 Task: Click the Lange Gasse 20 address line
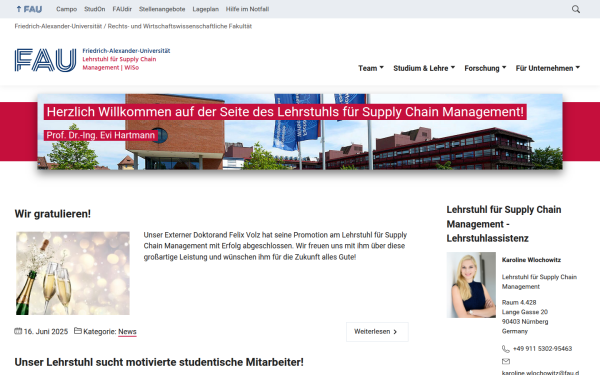click(x=525, y=312)
